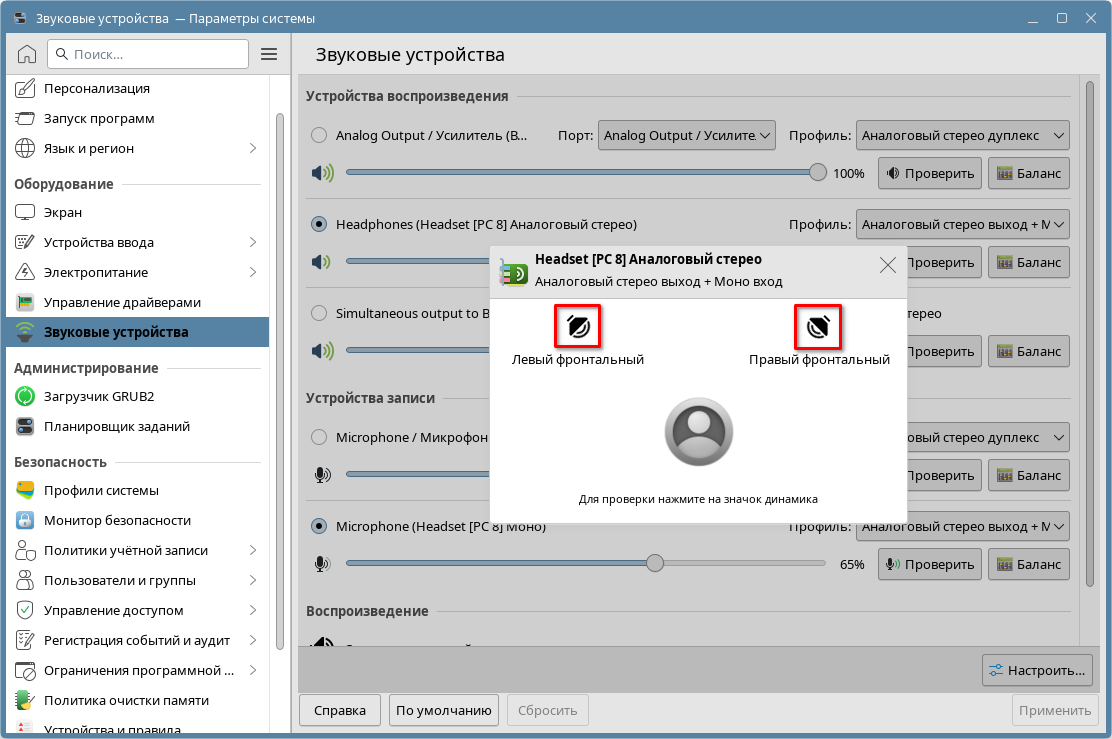Click the Справка button

[339, 710]
